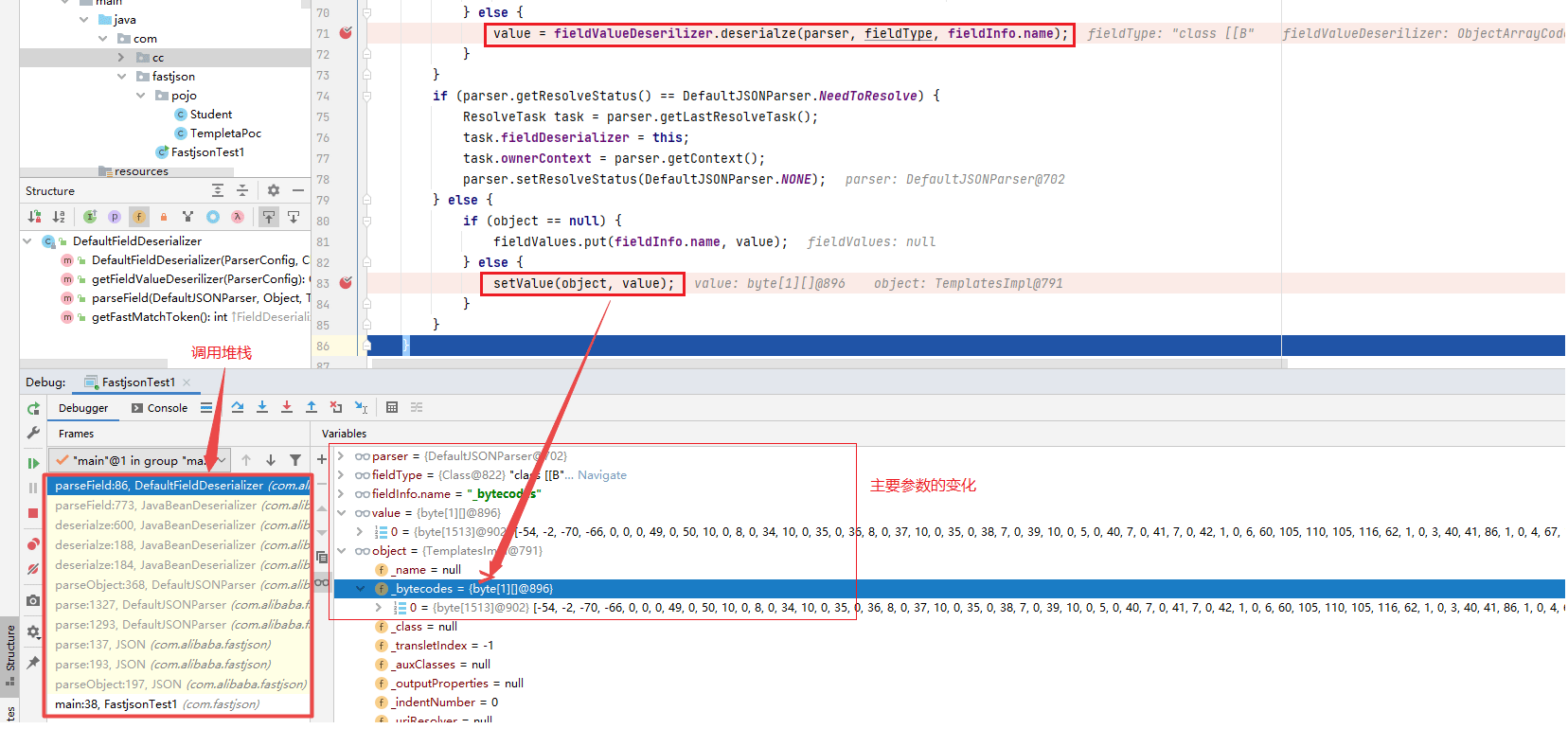Image resolution: width=1568 pixels, height=729 pixels.
Task: Close the FastjsonTest1 debug tab
Action: coord(187,382)
